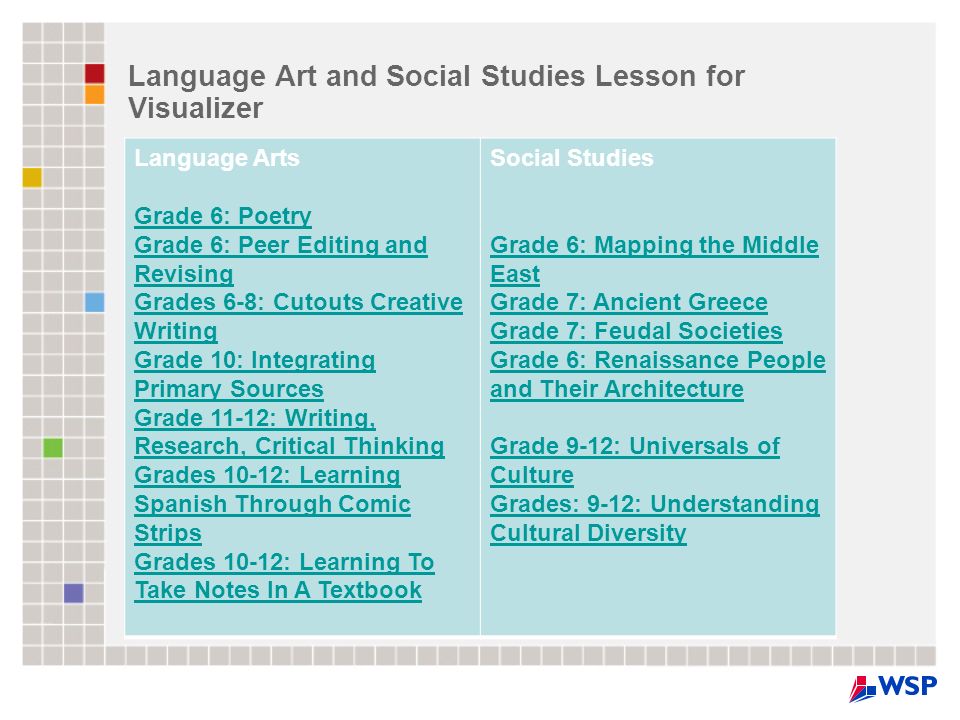This screenshot has width=960, height=720.
Task: Follow the Grade 7: Ancient Greece link
Action: pyautogui.click(x=629, y=302)
